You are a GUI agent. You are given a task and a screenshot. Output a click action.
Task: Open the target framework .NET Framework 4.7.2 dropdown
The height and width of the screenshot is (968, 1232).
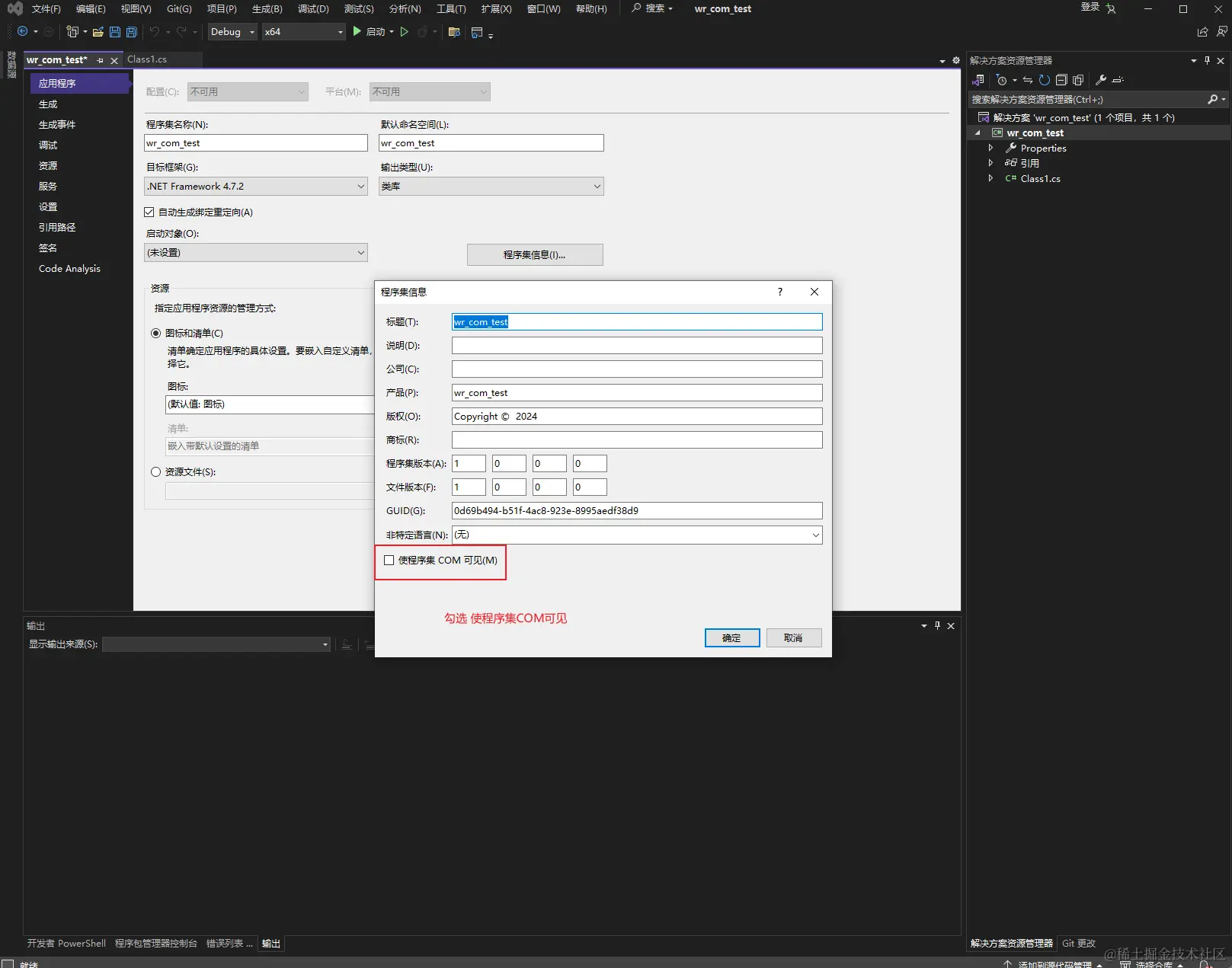[x=256, y=186]
